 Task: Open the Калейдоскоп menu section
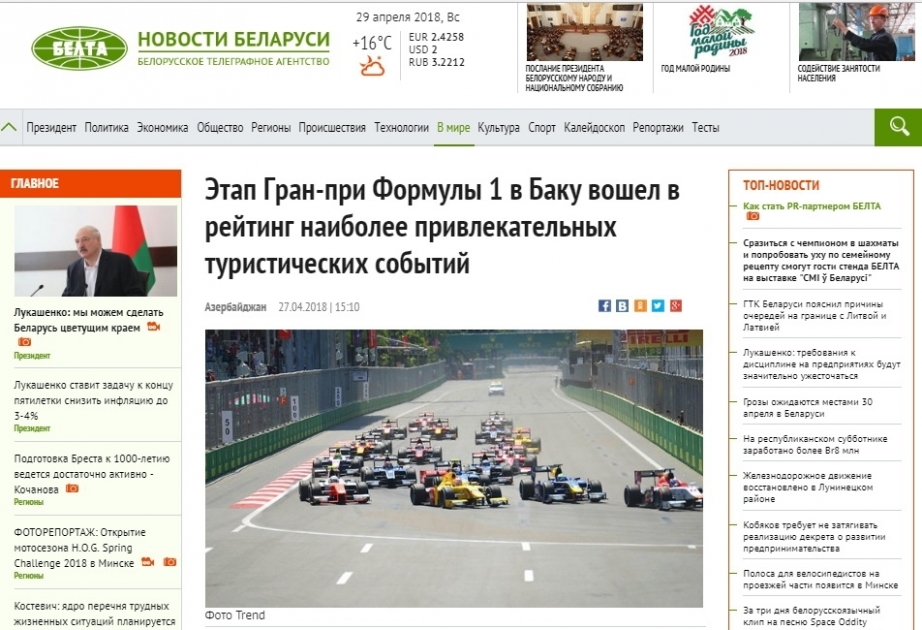[x=594, y=128]
